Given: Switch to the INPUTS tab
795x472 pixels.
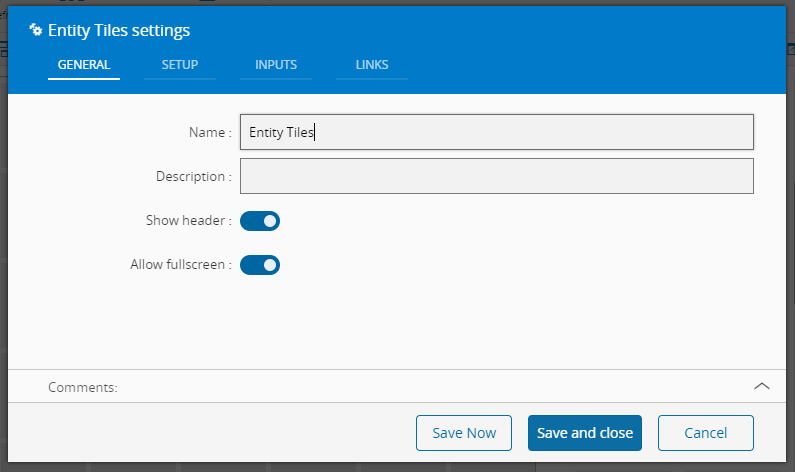Looking at the screenshot, I should click(x=276, y=65).
